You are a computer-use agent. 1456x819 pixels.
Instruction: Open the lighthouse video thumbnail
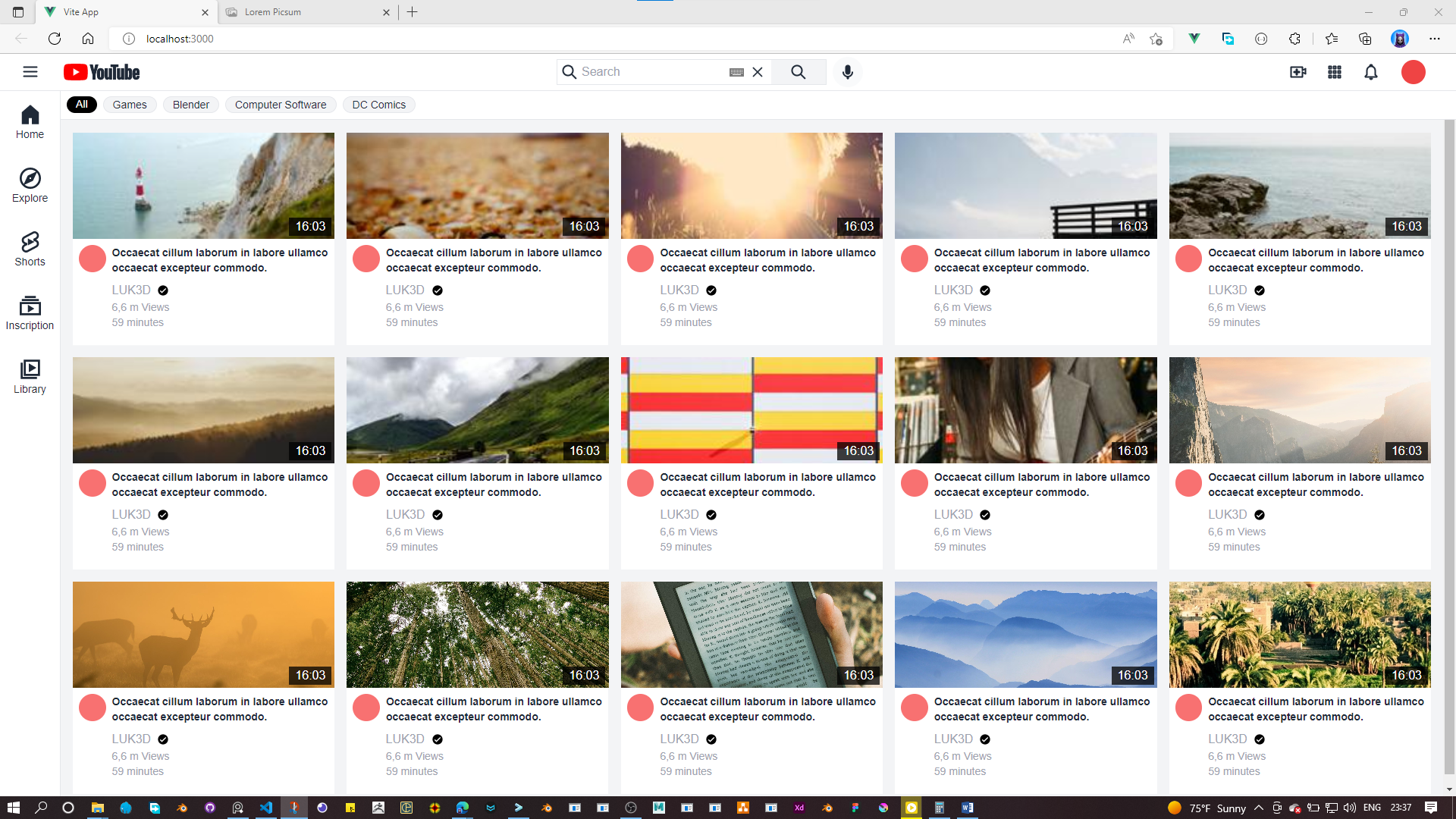[203, 186]
